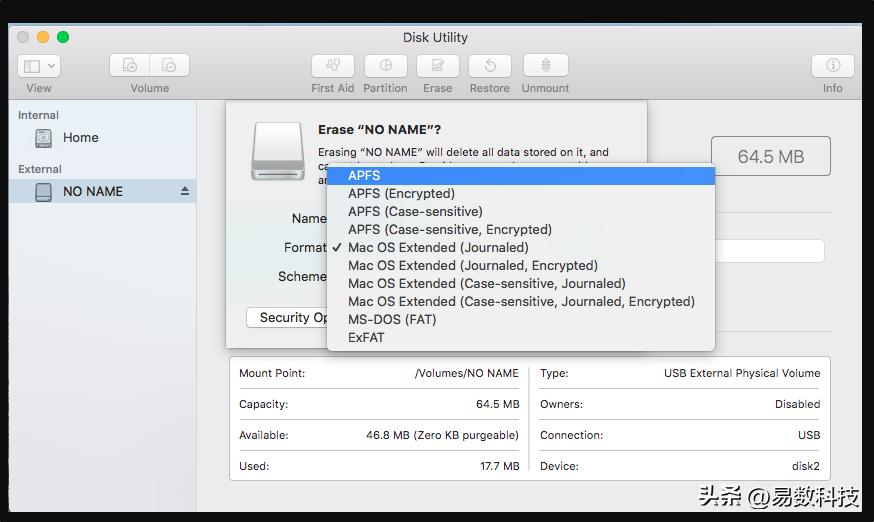Open the Info panel icon
874x522 pixels.
point(832,66)
